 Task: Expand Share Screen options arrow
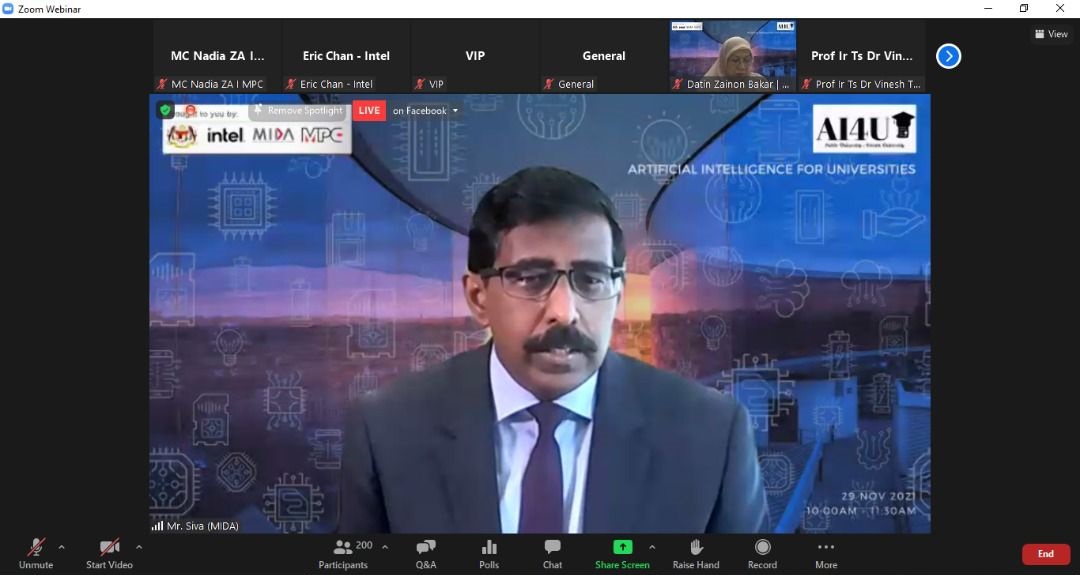pyautogui.click(x=652, y=547)
